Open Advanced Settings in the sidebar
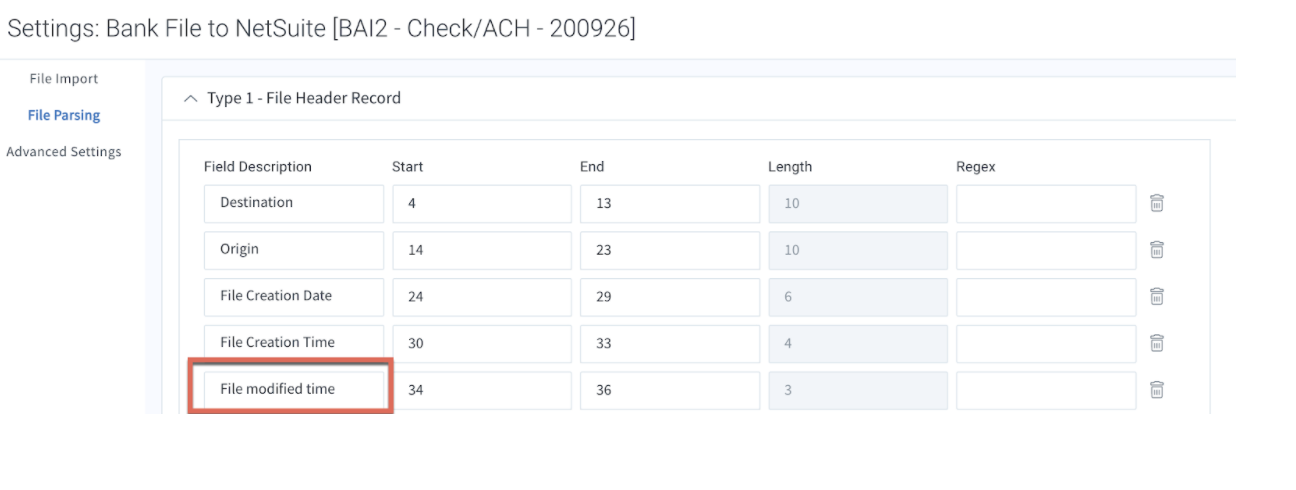 pos(64,152)
